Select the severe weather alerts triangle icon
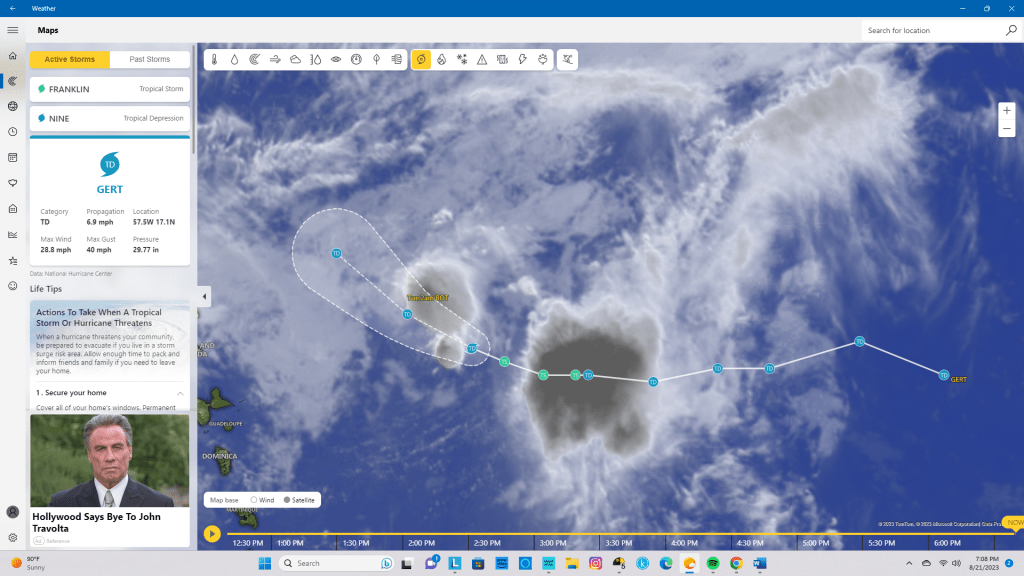Viewport: 1024px width, 576px height. [x=482, y=60]
